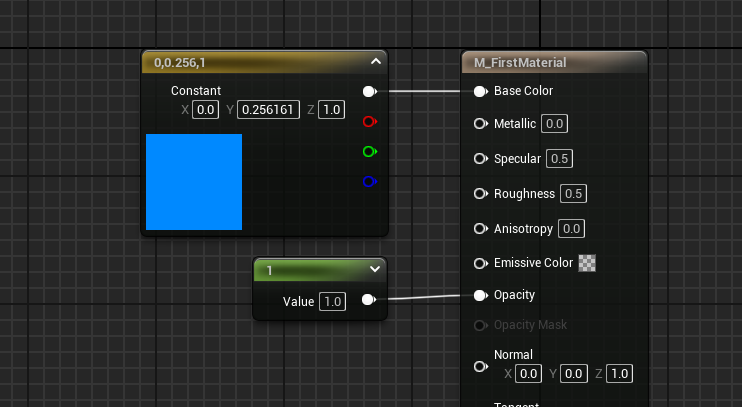Click the Specular input pin
Screen dimensions: 742x407
coord(480,159)
